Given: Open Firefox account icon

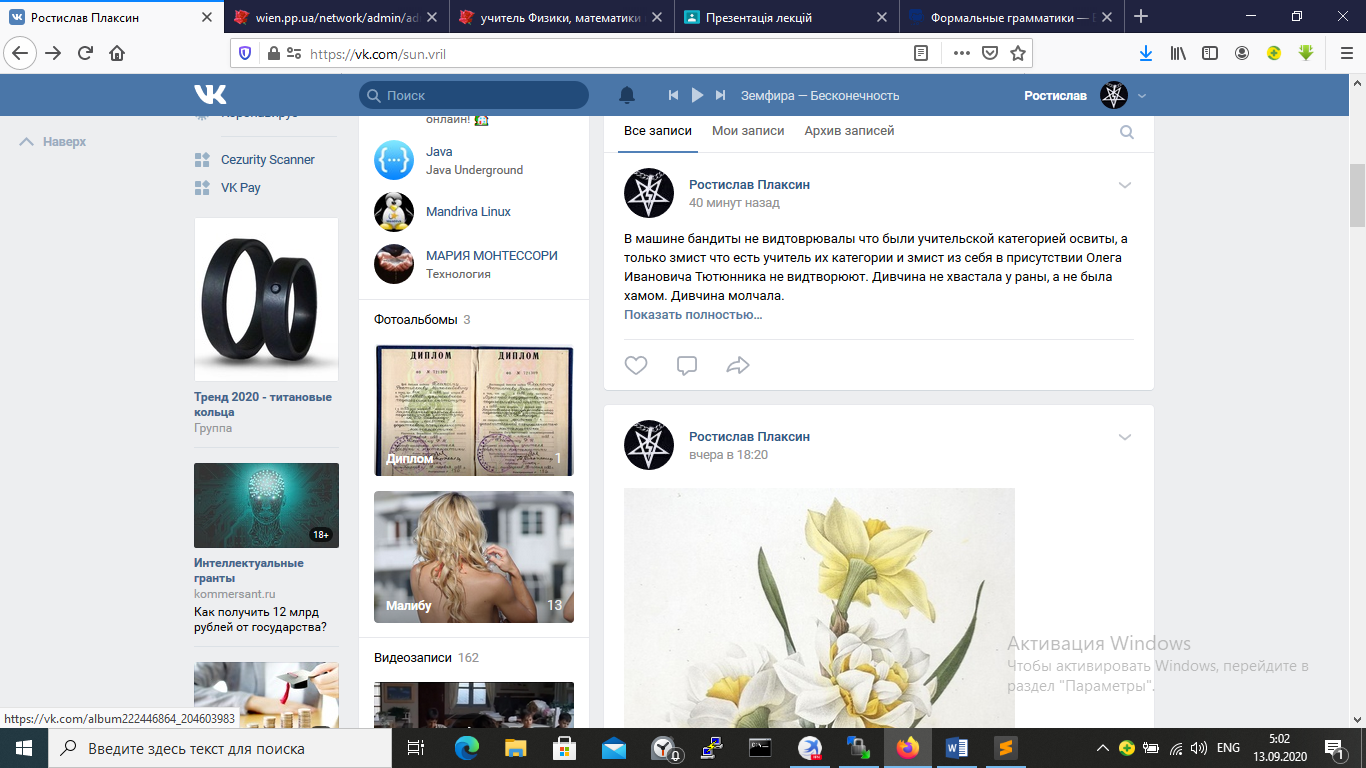Looking at the screenshot, I should pos(1242,53).
